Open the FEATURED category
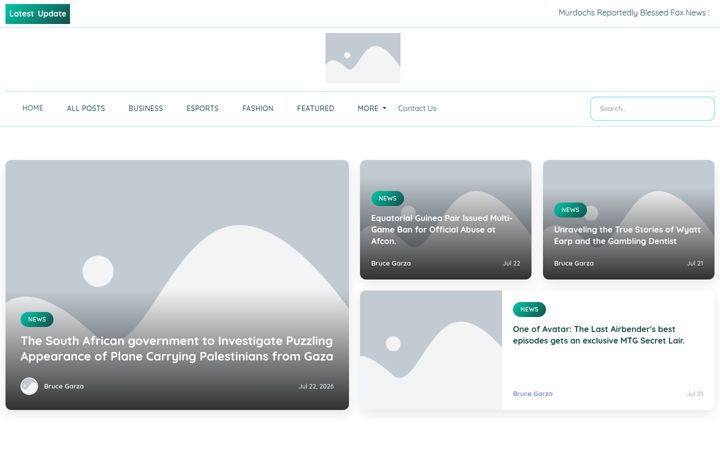The height and width of the screenshot is (450, 720). [315, 108]
